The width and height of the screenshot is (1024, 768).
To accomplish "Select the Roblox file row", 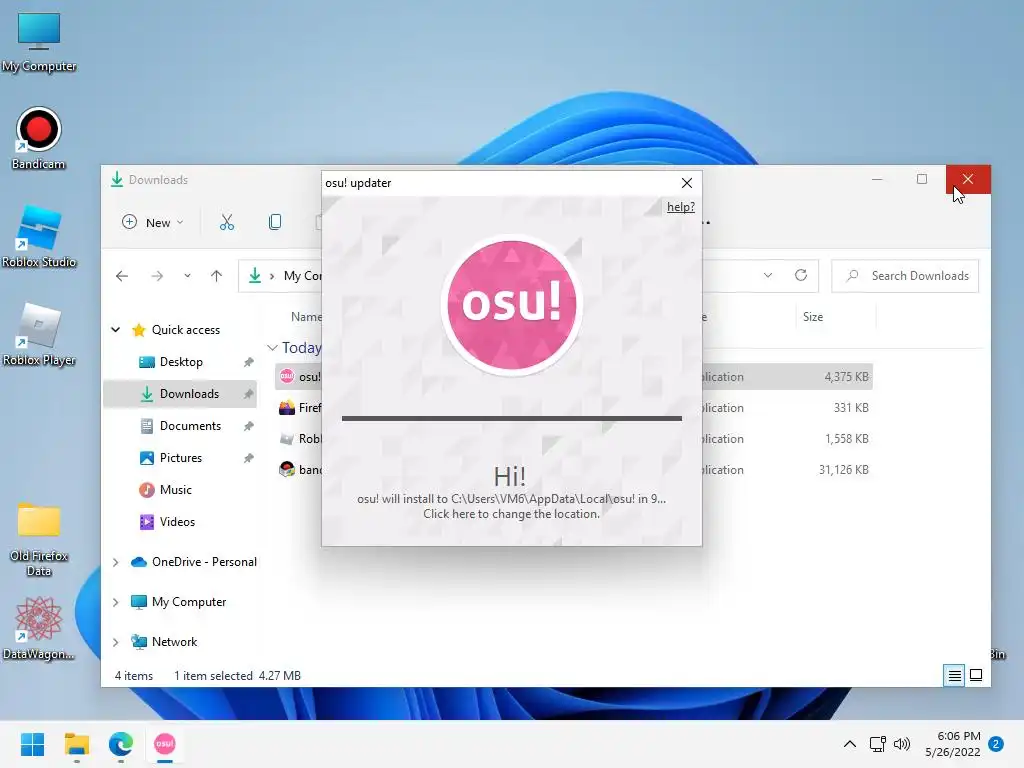I will click(x=298, y=439).
